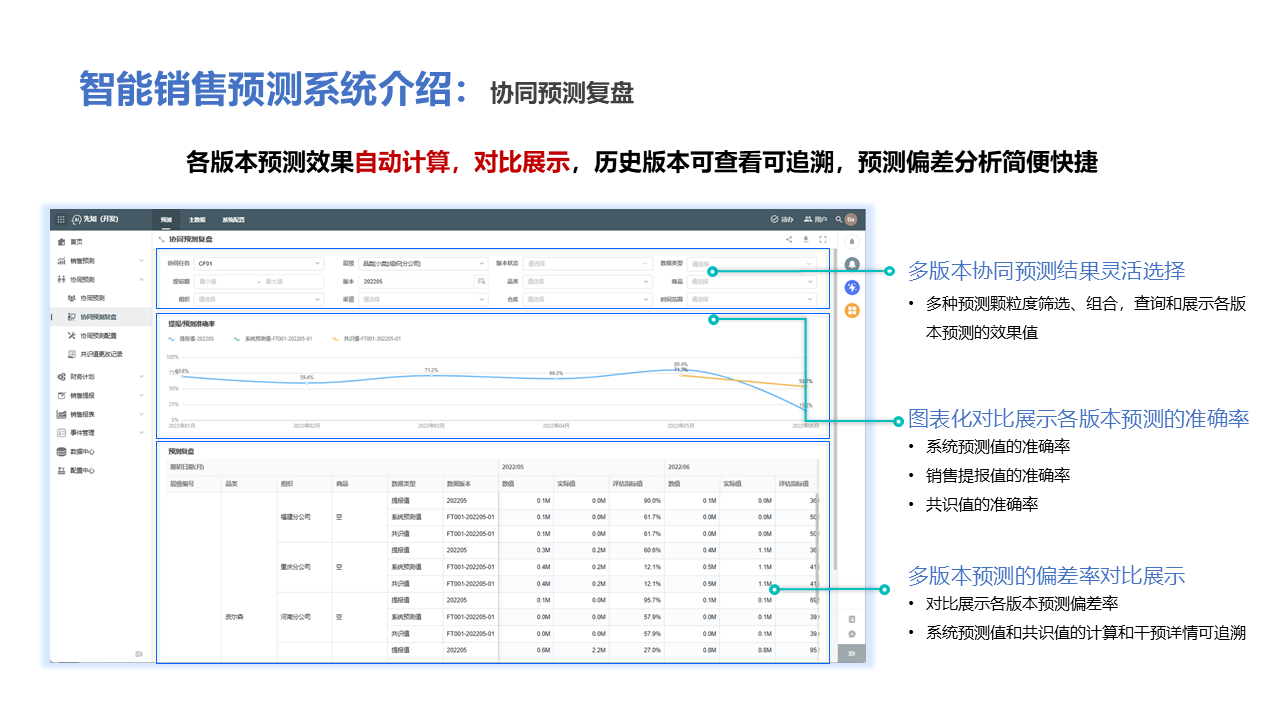Enter fullscreen with the expand icon
This screenshot has height=720, width=1280.
pyautogui.click(x=823, y=240)
